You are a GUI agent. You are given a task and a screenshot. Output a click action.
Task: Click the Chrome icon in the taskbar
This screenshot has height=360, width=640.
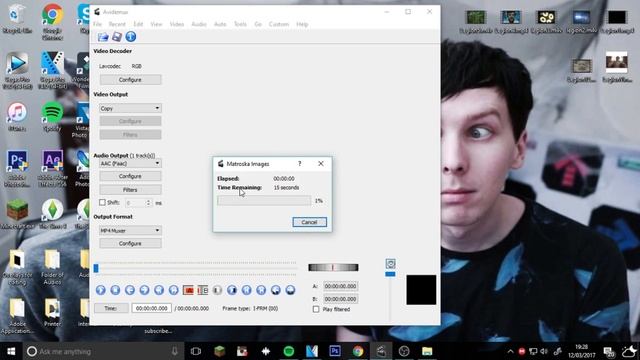(x=358, y=351)
